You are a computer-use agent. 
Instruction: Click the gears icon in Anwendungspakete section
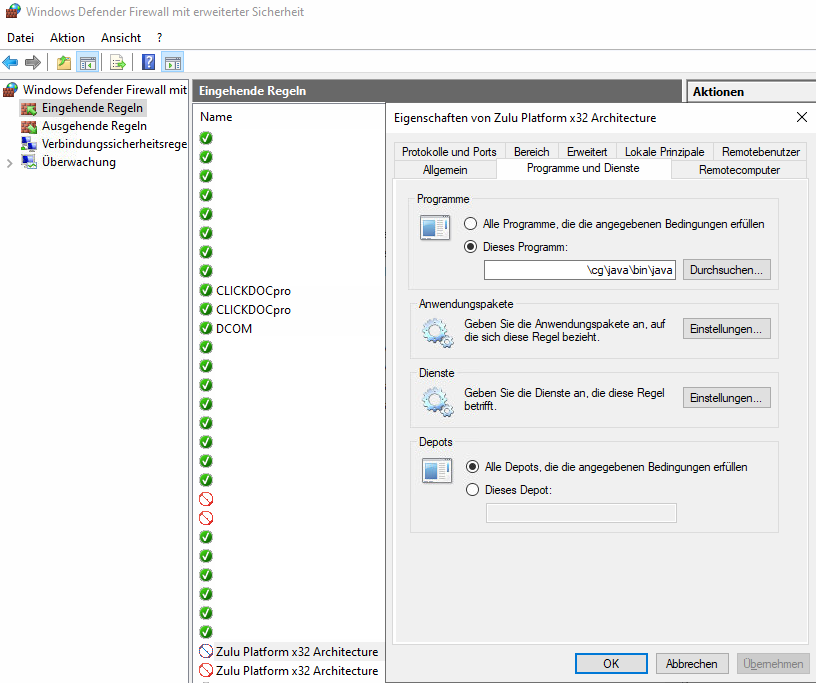click(437, 332)
